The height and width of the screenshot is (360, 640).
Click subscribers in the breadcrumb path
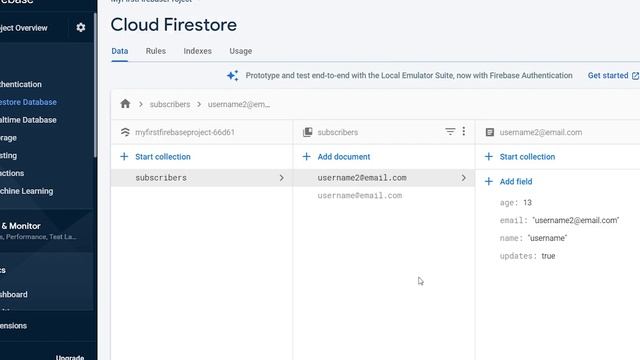click(170, 104)
